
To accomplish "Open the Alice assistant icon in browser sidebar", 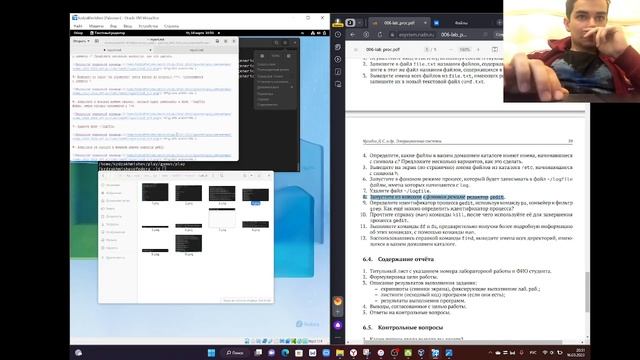I will pyautogui.click(x=338, y=325).
